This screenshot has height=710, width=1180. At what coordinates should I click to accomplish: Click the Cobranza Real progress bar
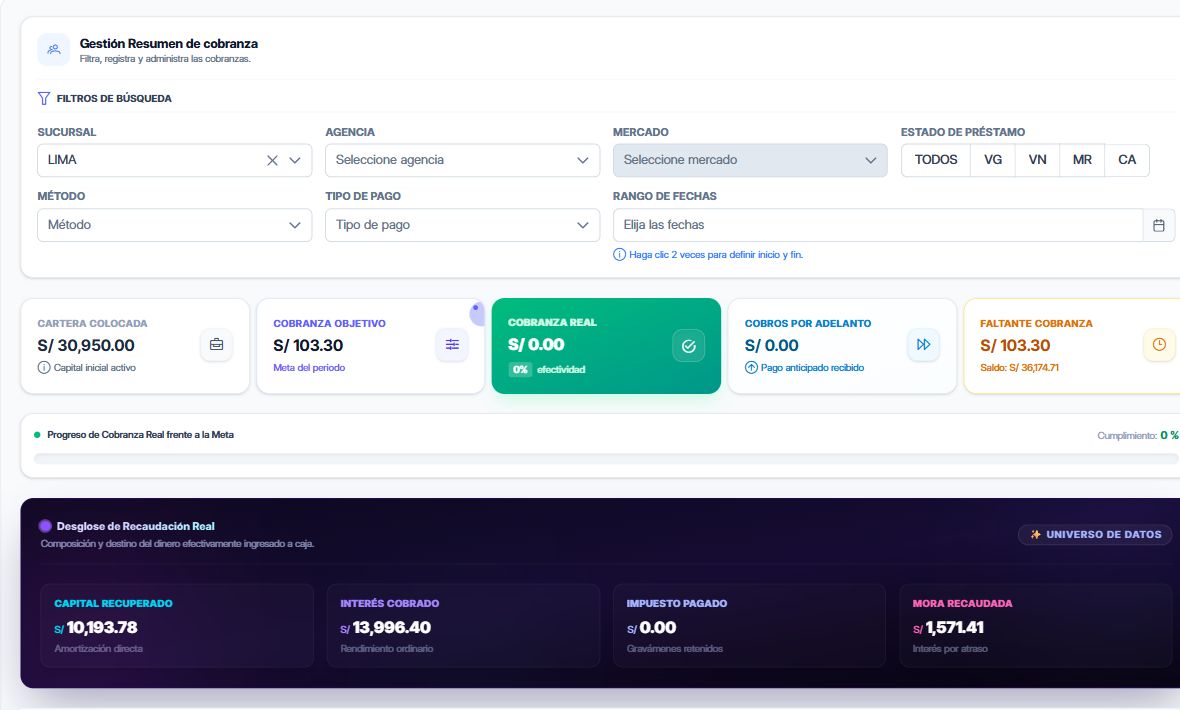click(x=607, y=459)
